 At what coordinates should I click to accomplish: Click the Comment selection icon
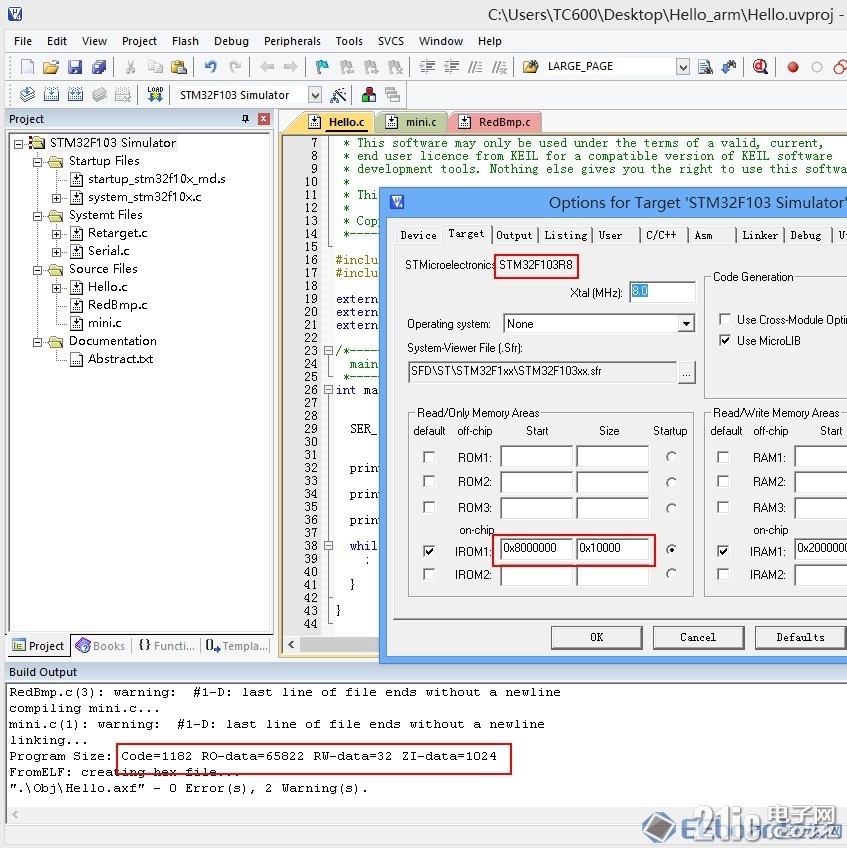click(475, 67)
